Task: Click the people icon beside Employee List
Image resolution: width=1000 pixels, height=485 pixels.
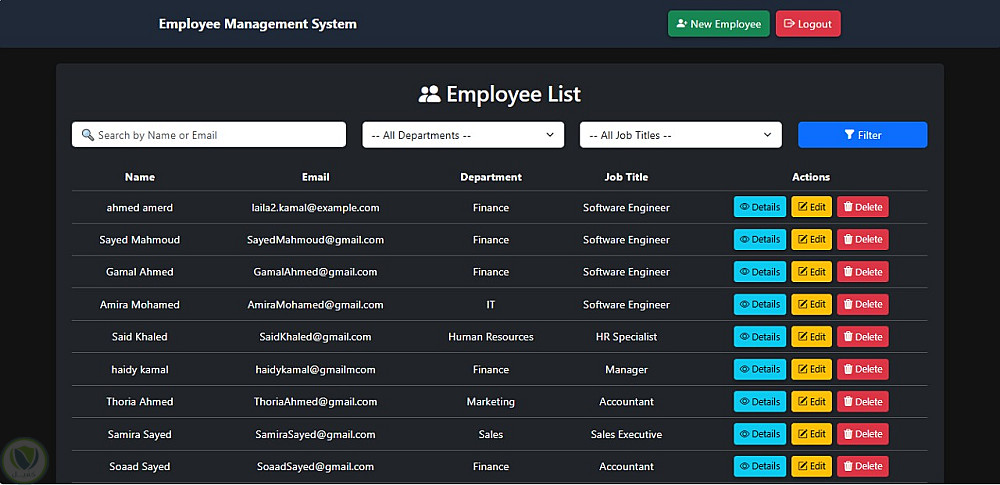Action: 430,95
